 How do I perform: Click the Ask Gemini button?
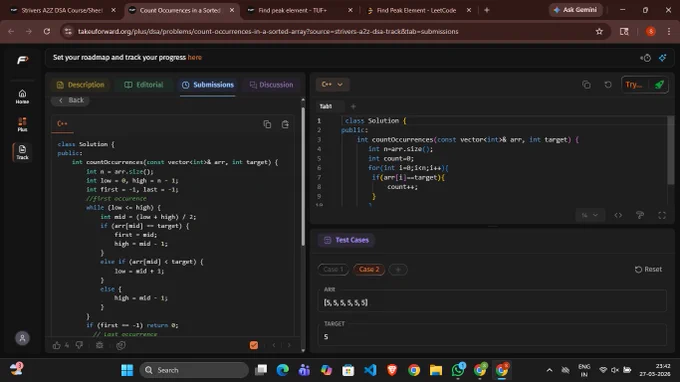click(575, 10)
